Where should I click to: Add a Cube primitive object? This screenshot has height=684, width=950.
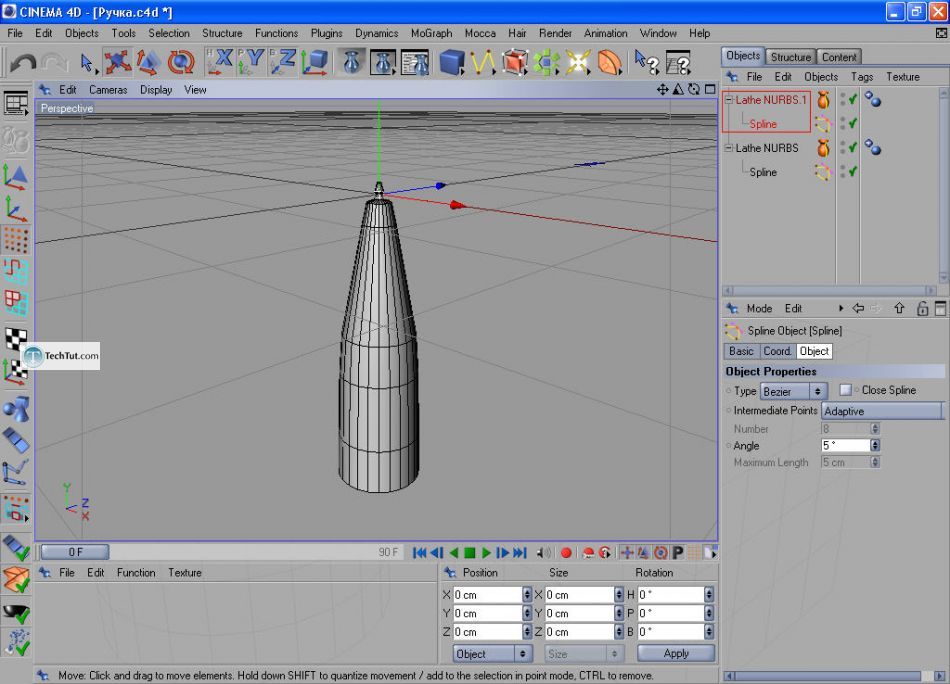tap(451, 62)
